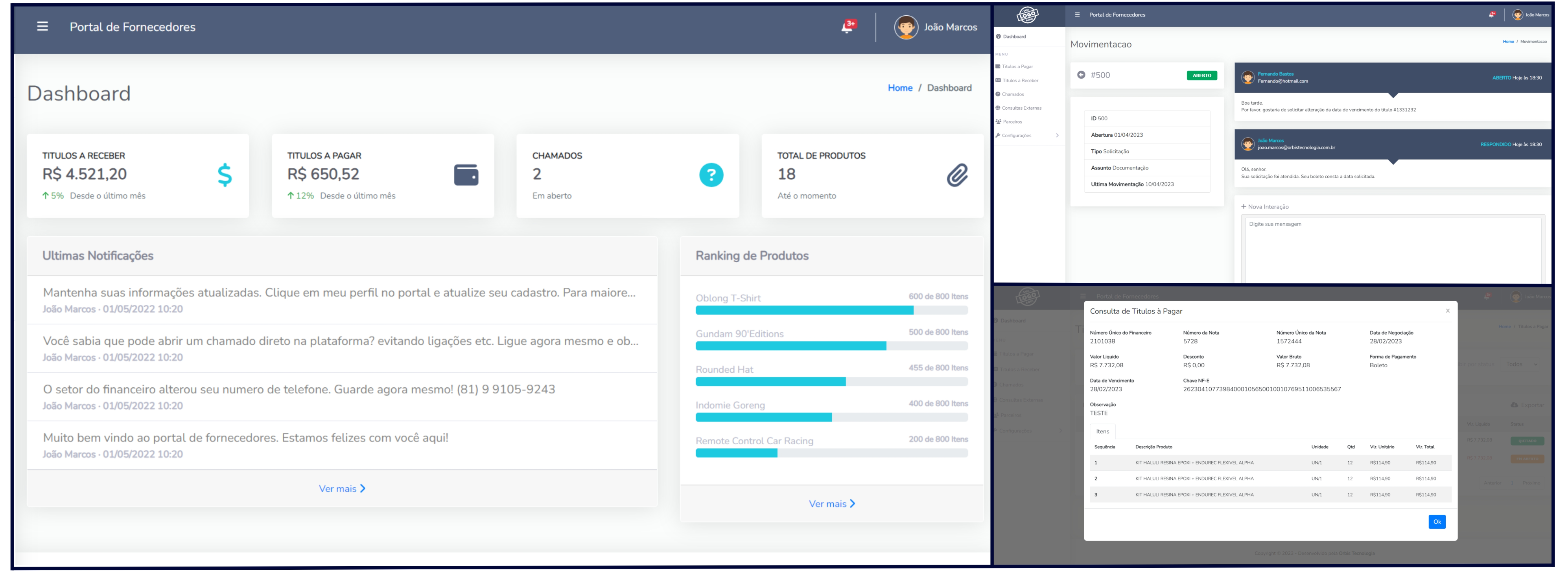
Task: Open notification starting 'Você sabia que pode abrir'
Action: click(342, 349)
